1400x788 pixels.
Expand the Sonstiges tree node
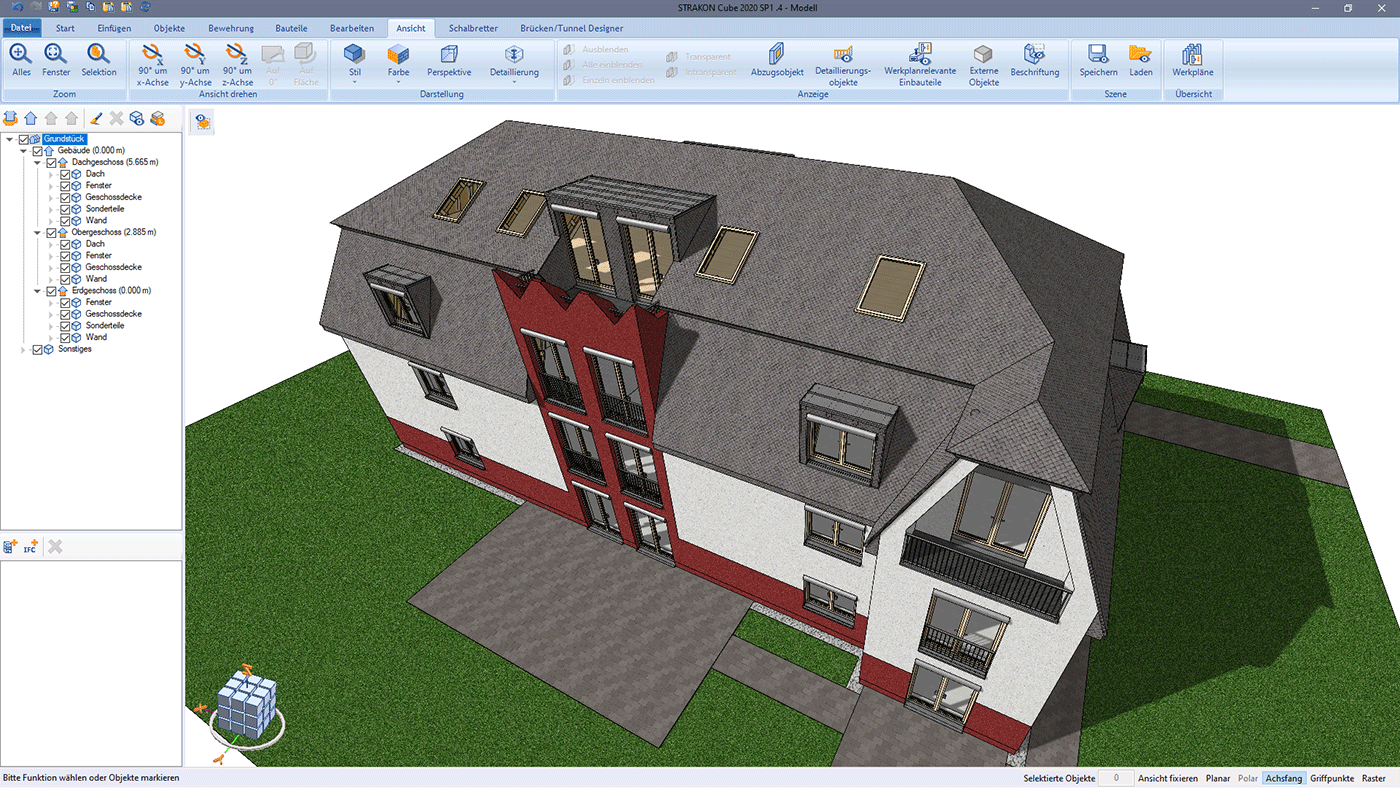pos(24,350)
